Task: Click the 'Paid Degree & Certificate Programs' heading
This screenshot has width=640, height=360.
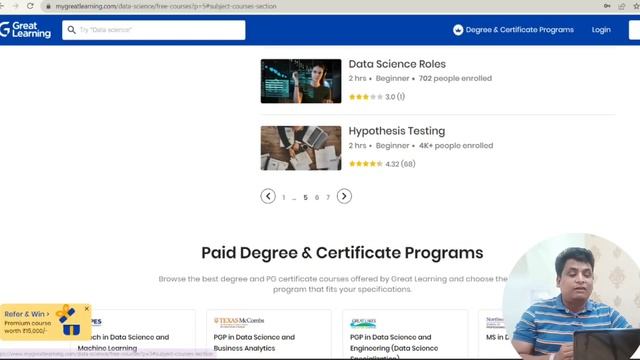Action: point(342,253)
